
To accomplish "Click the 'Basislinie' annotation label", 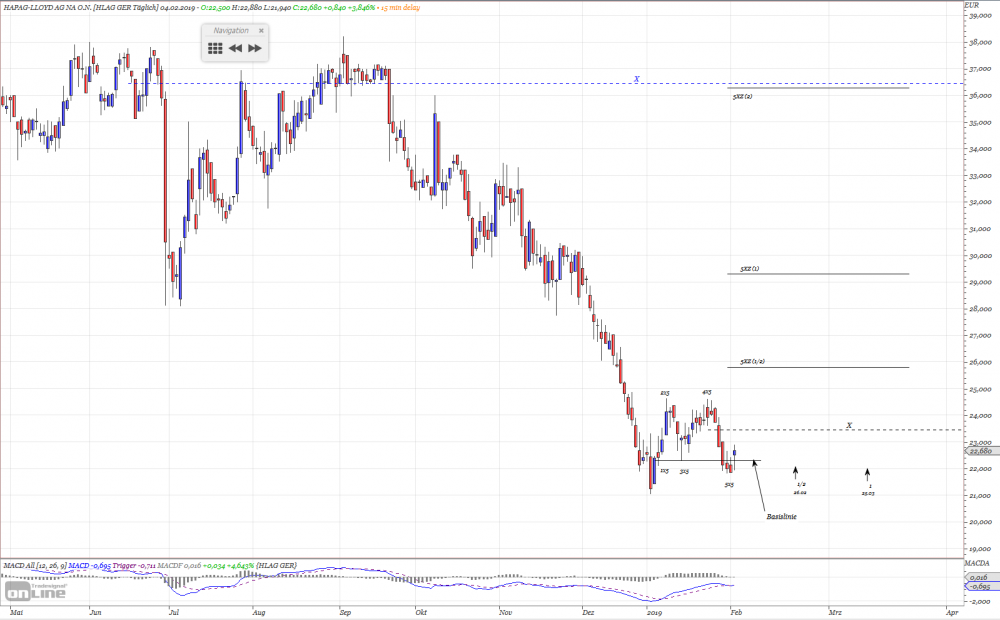I will coord(781,517).
